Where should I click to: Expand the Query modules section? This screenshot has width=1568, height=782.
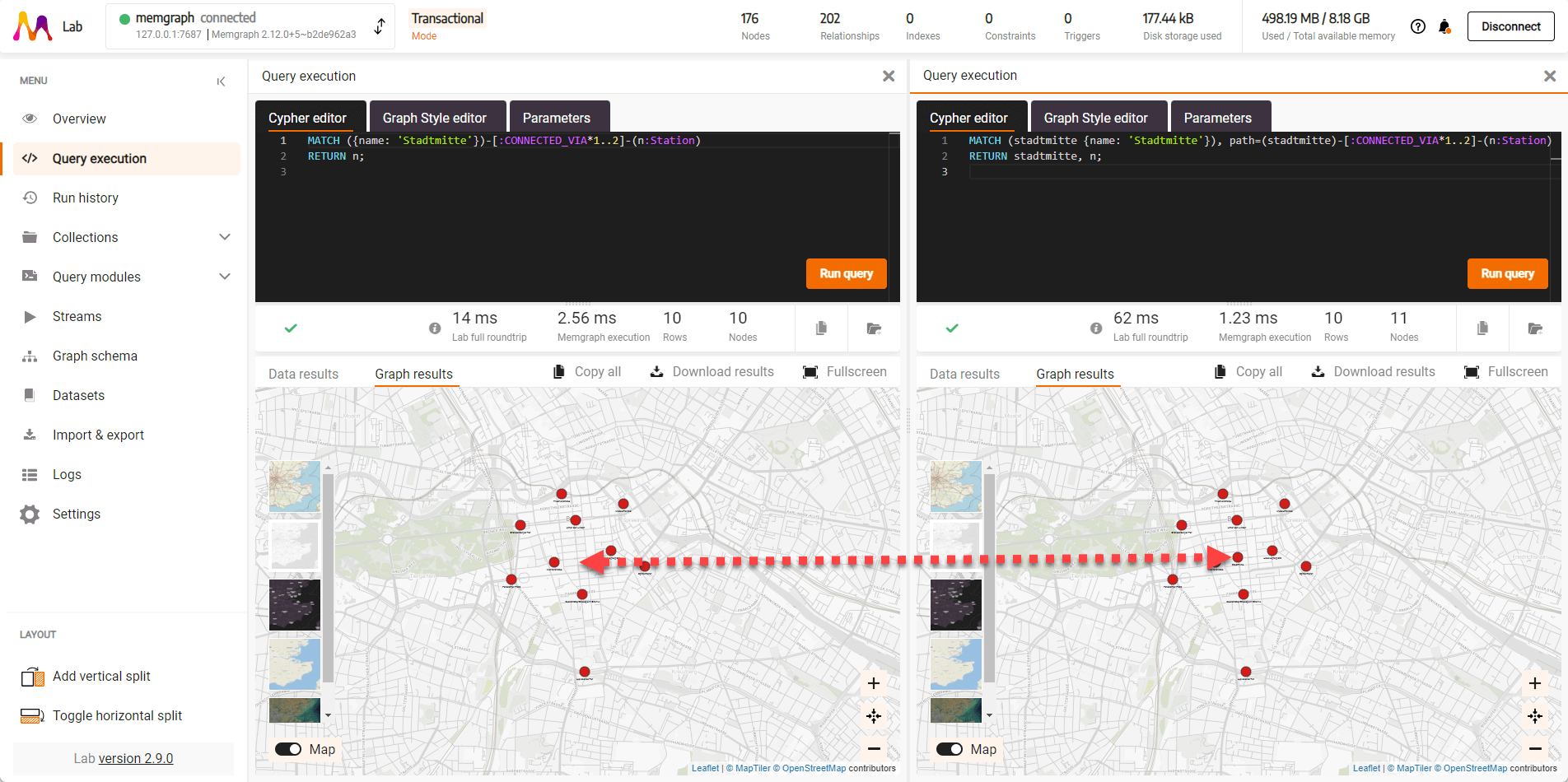point(224,277)
